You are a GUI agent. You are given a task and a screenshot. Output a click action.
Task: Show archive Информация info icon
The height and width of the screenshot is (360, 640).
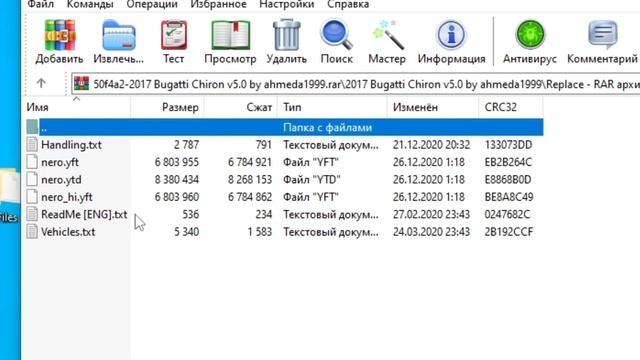pyautogui.click(x=451, y=35)
